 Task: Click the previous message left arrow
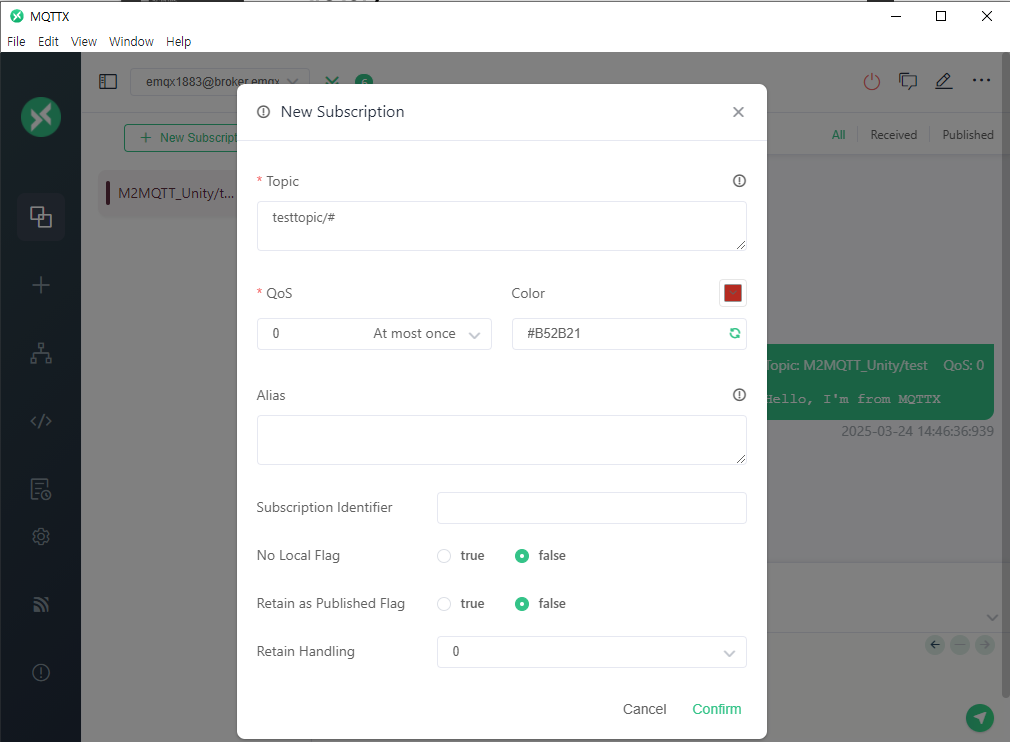935,644
